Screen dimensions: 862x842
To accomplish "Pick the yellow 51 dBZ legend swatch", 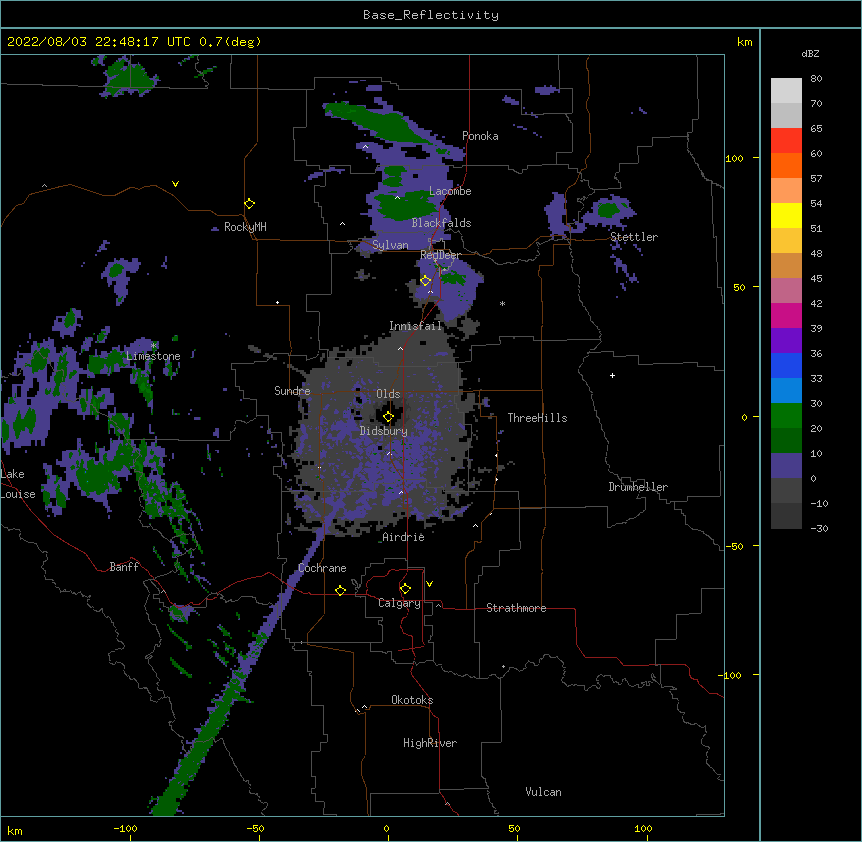I will pos(786,215).
